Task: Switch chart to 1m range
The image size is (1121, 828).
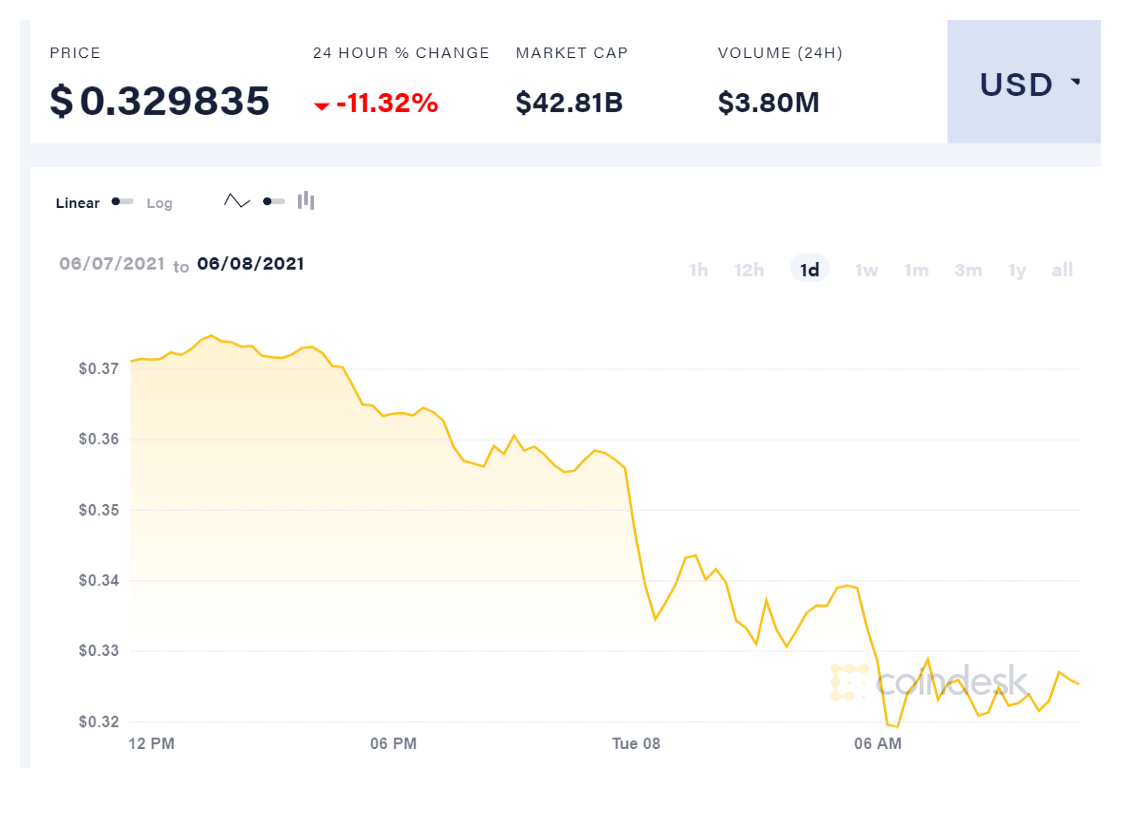Action: (x=916, y=270)
